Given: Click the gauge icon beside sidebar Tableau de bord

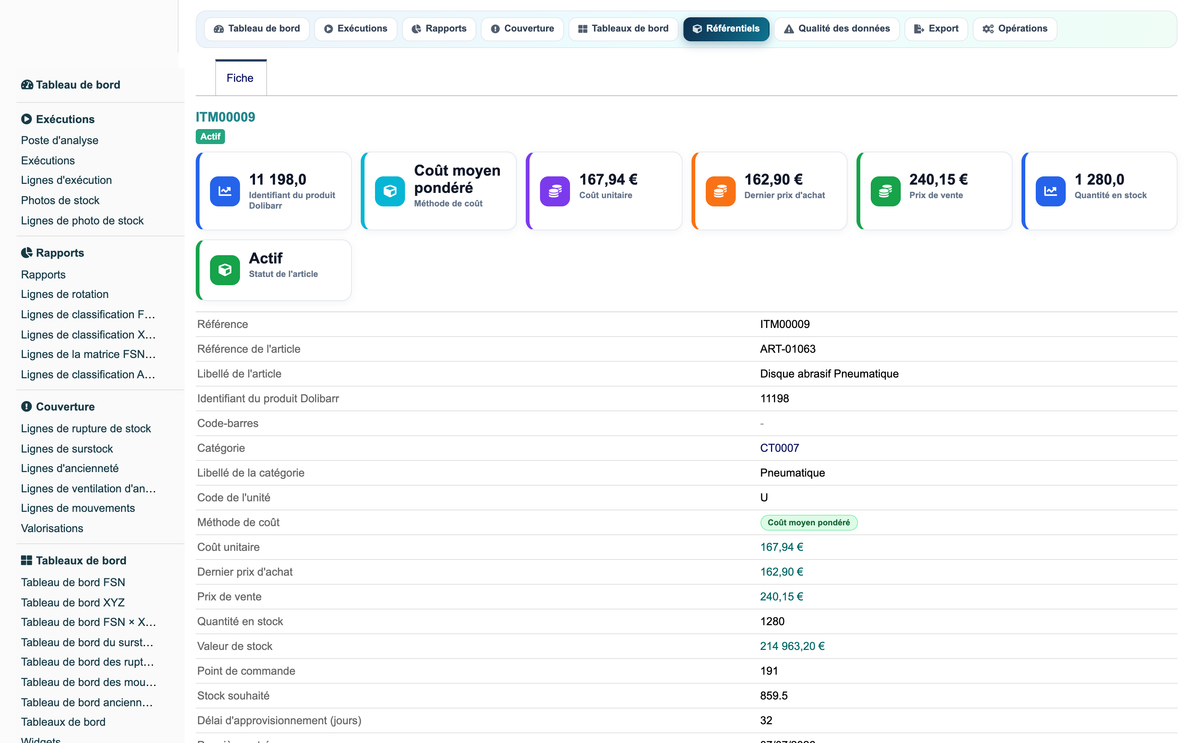Looking at the screenshot, I should tap(27, 85).
